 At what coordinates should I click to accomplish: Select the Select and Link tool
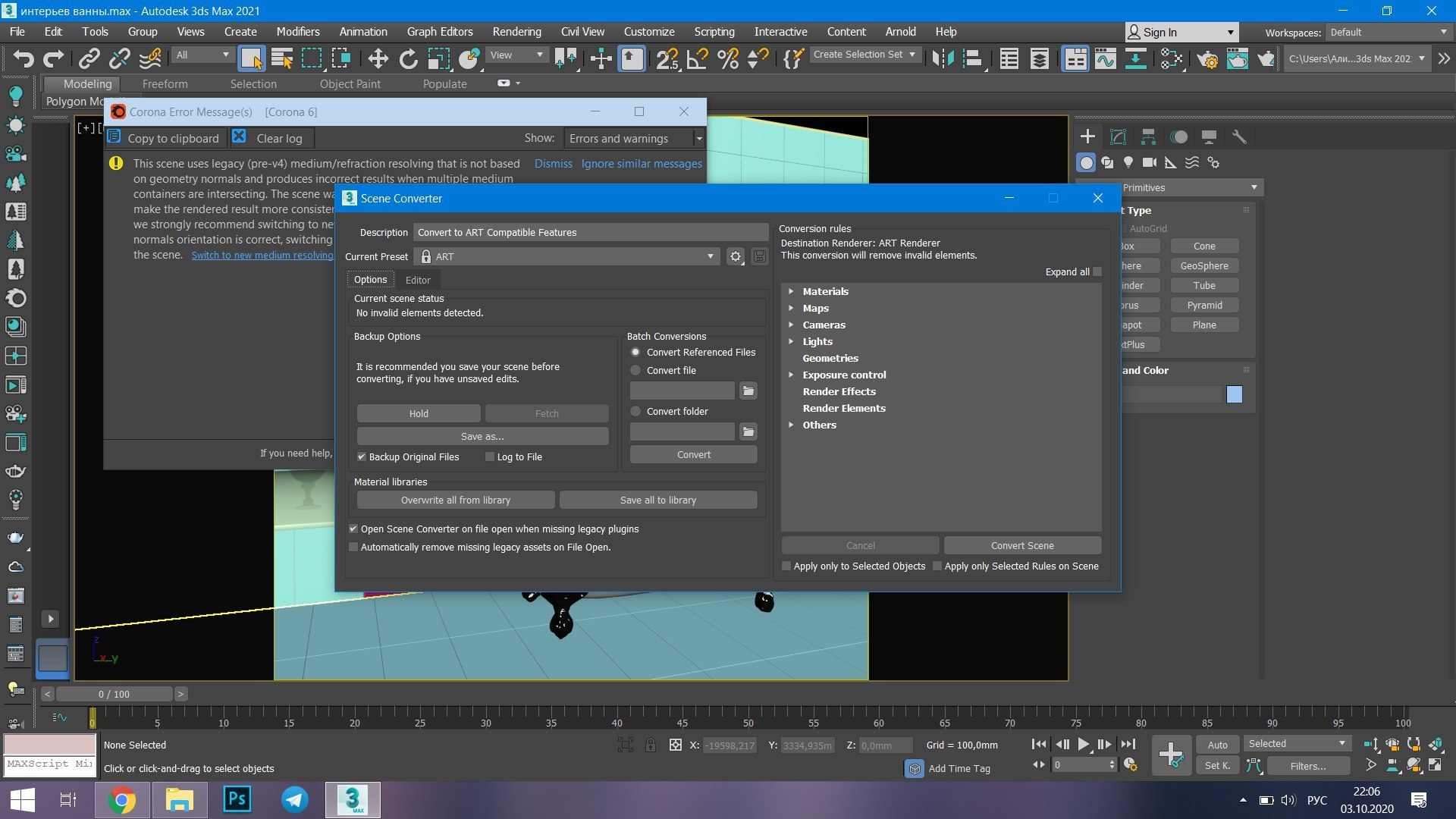(x=89, y=58)
